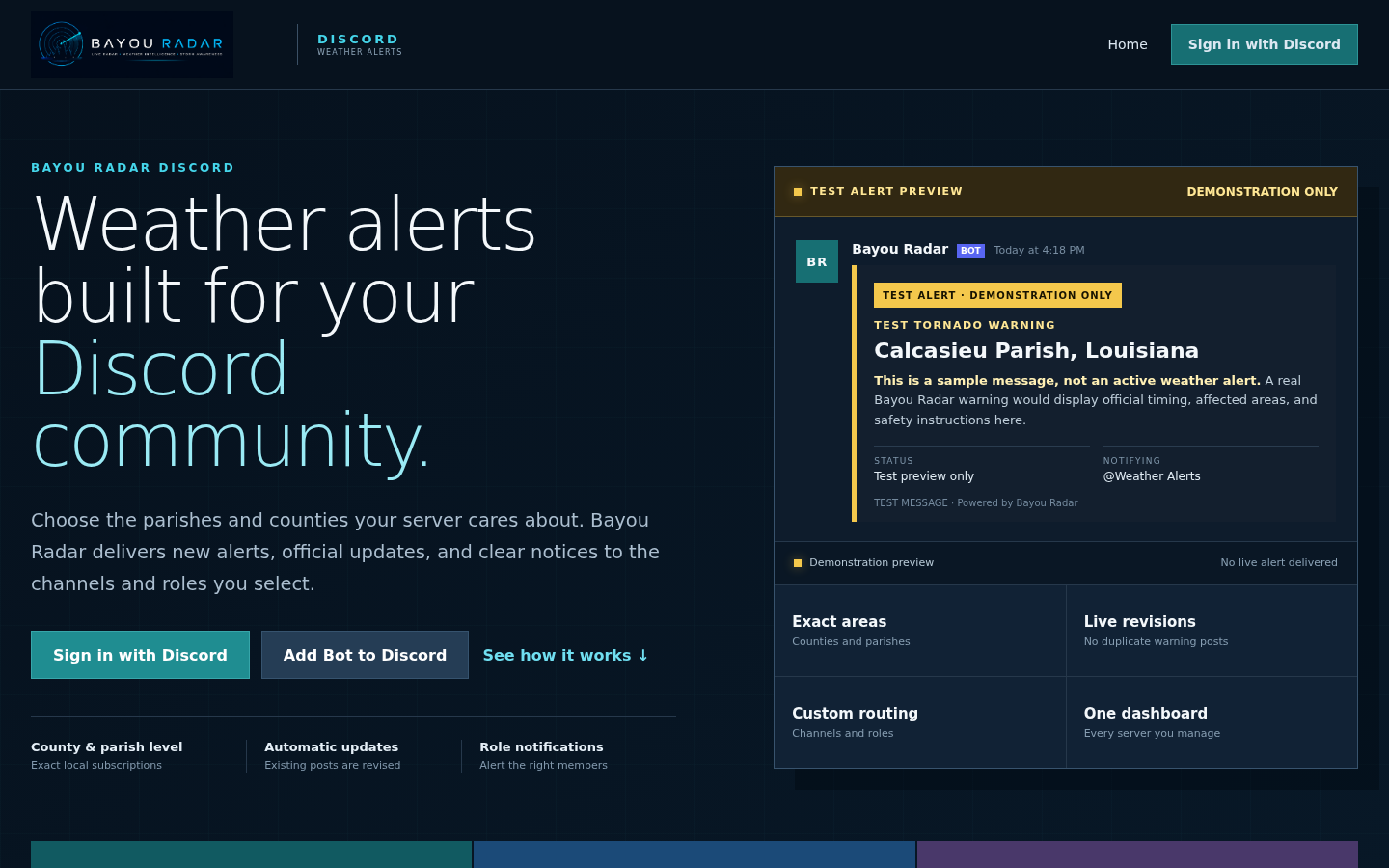Click the TEST ALERT · DEMONSTRATION ONLY badge
1389x868 pixels.
pos(997,295)
